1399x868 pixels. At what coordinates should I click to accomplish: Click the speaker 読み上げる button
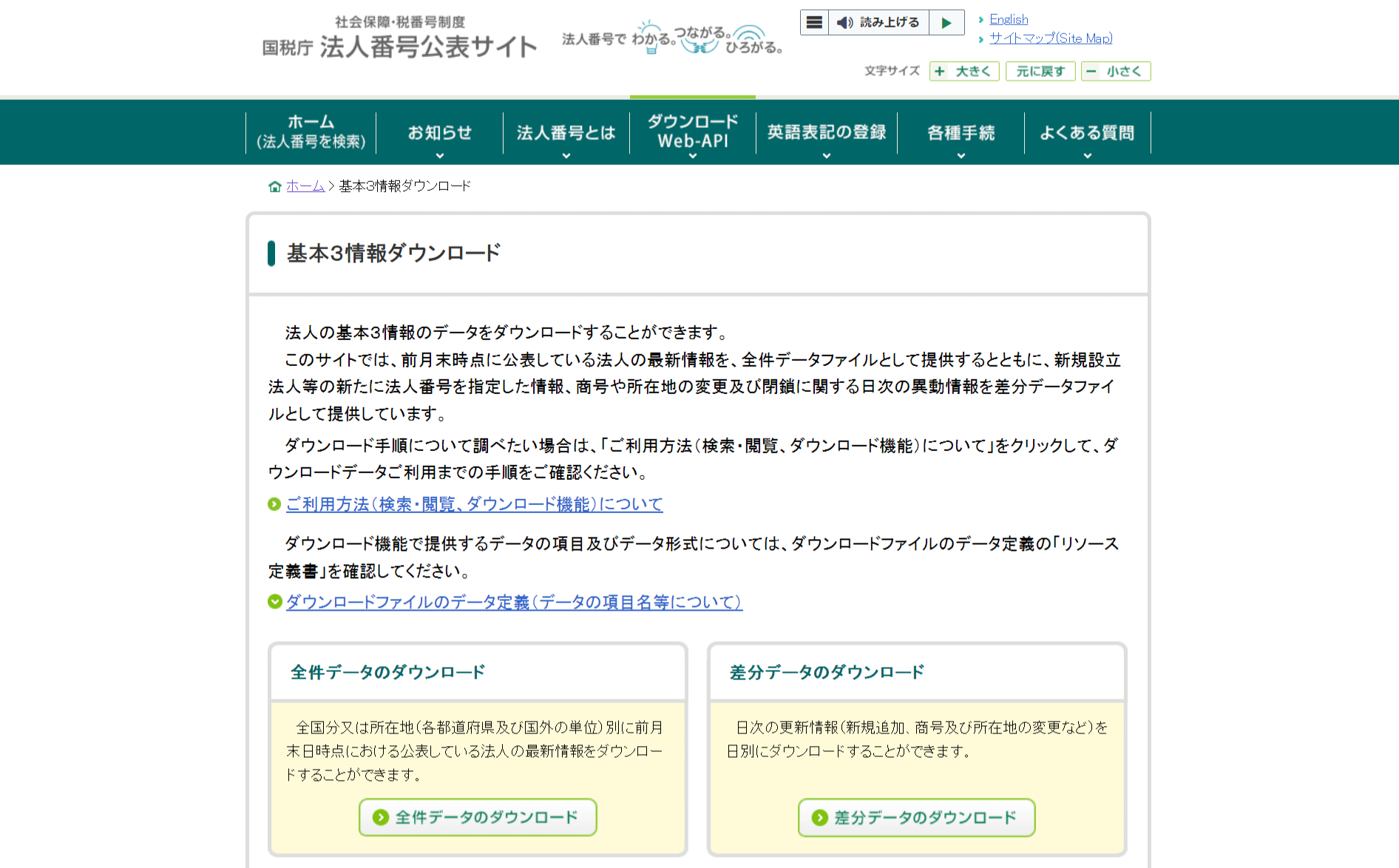(878, 22)
